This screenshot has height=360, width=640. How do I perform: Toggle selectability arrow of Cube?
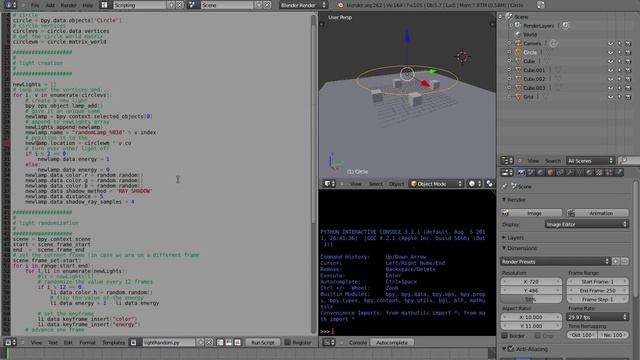click(x=620, y=62)
